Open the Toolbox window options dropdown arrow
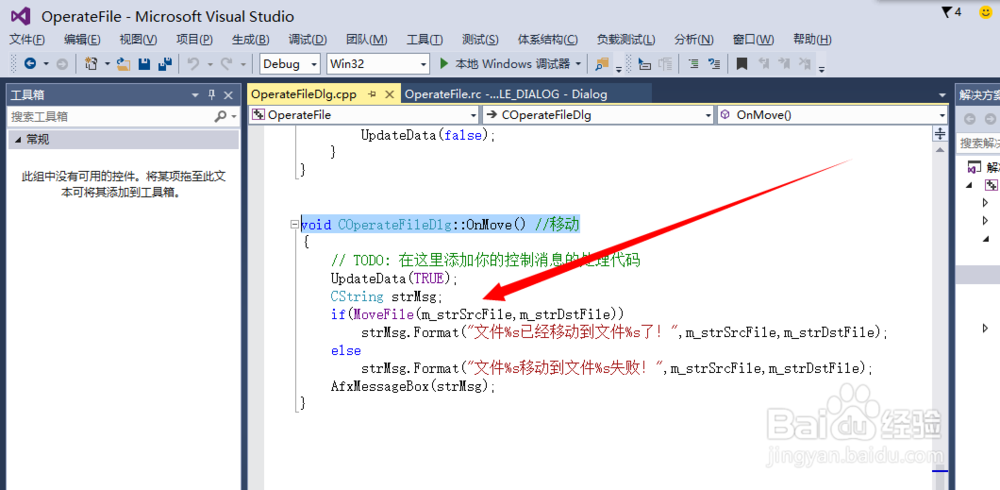 [x=195, y=95]
